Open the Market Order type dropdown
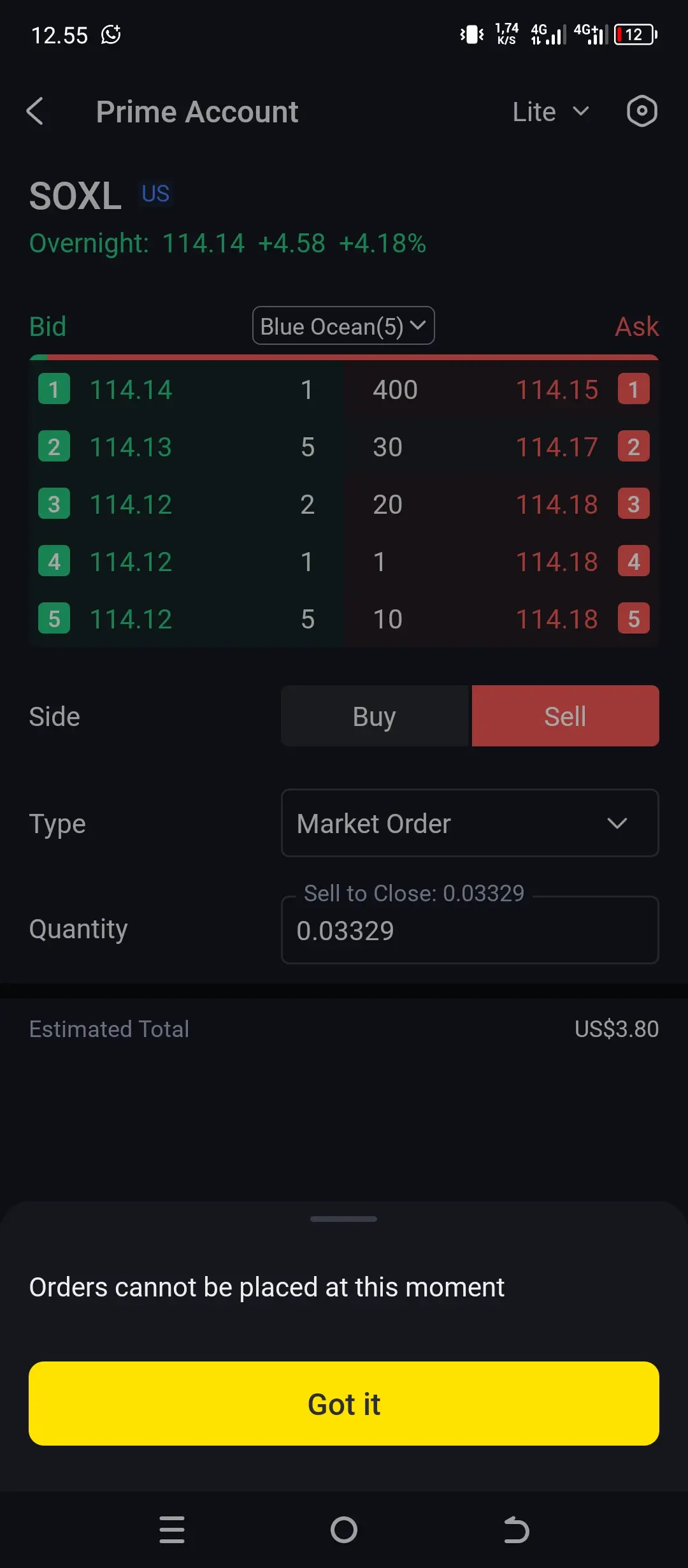Screen dimensions: 688x1568 tap(469, 824)
